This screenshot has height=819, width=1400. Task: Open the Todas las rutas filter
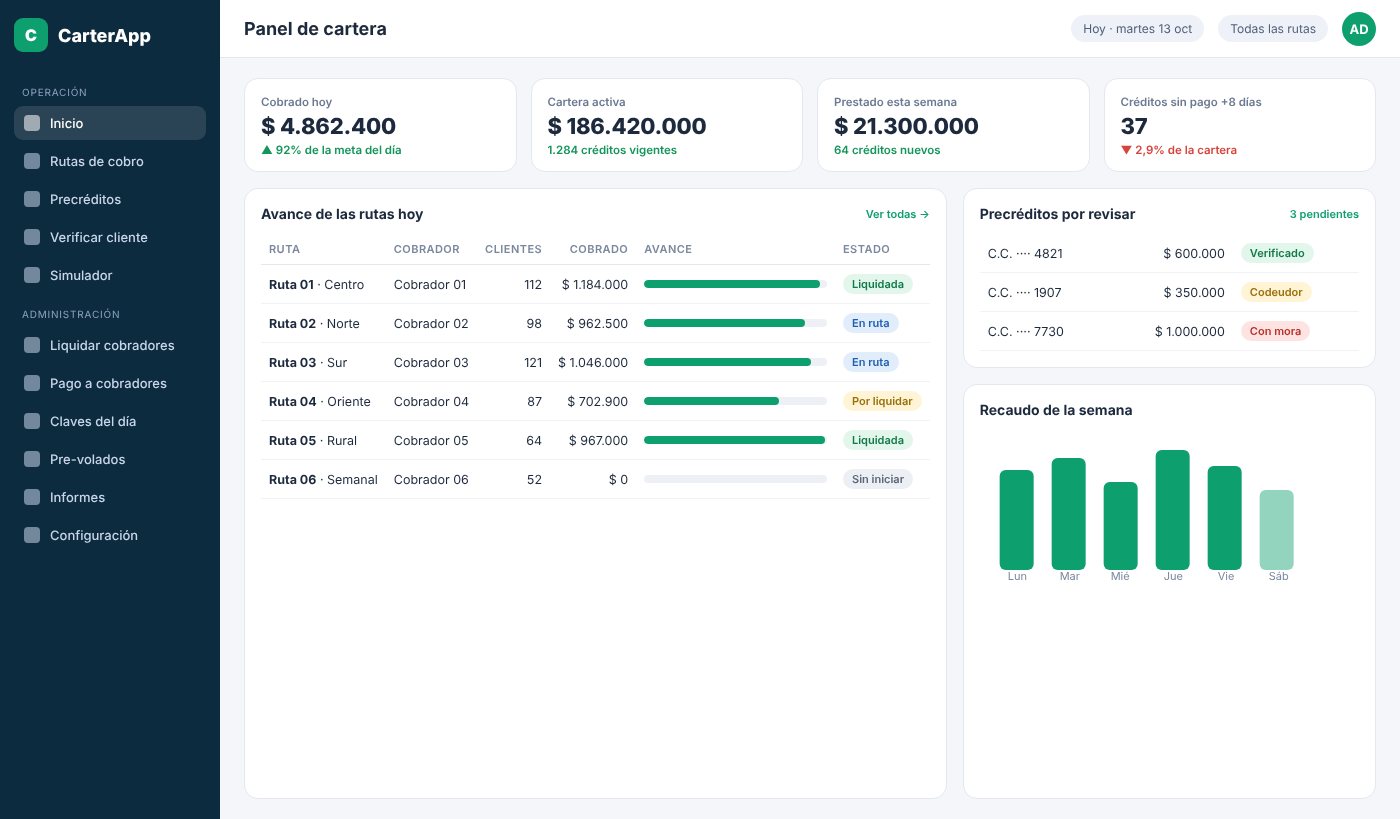point(1273,29)
